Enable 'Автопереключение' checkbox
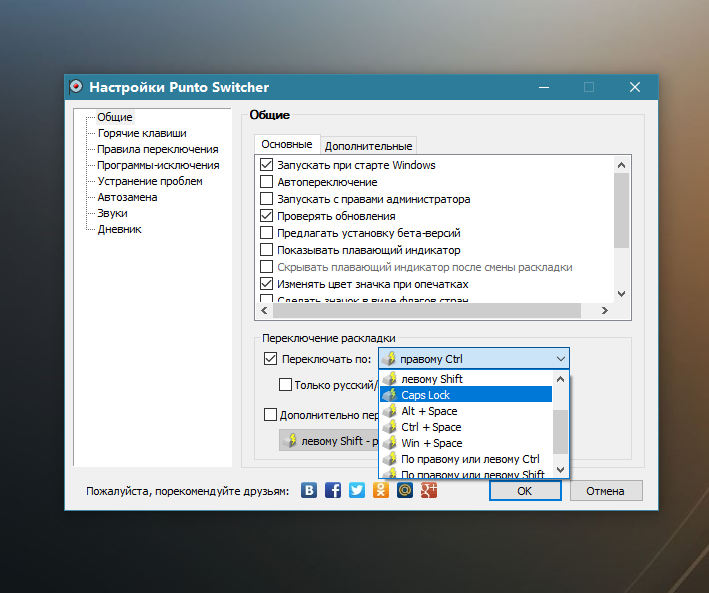The height and width of the screenshot is (593, 709). pos(266,182)
